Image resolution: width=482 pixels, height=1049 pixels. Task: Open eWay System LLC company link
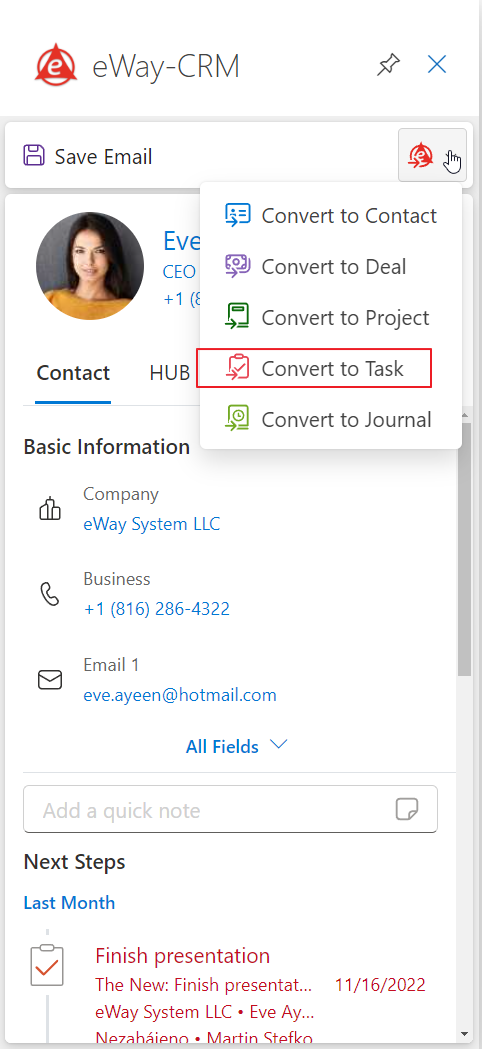point(151,524)
